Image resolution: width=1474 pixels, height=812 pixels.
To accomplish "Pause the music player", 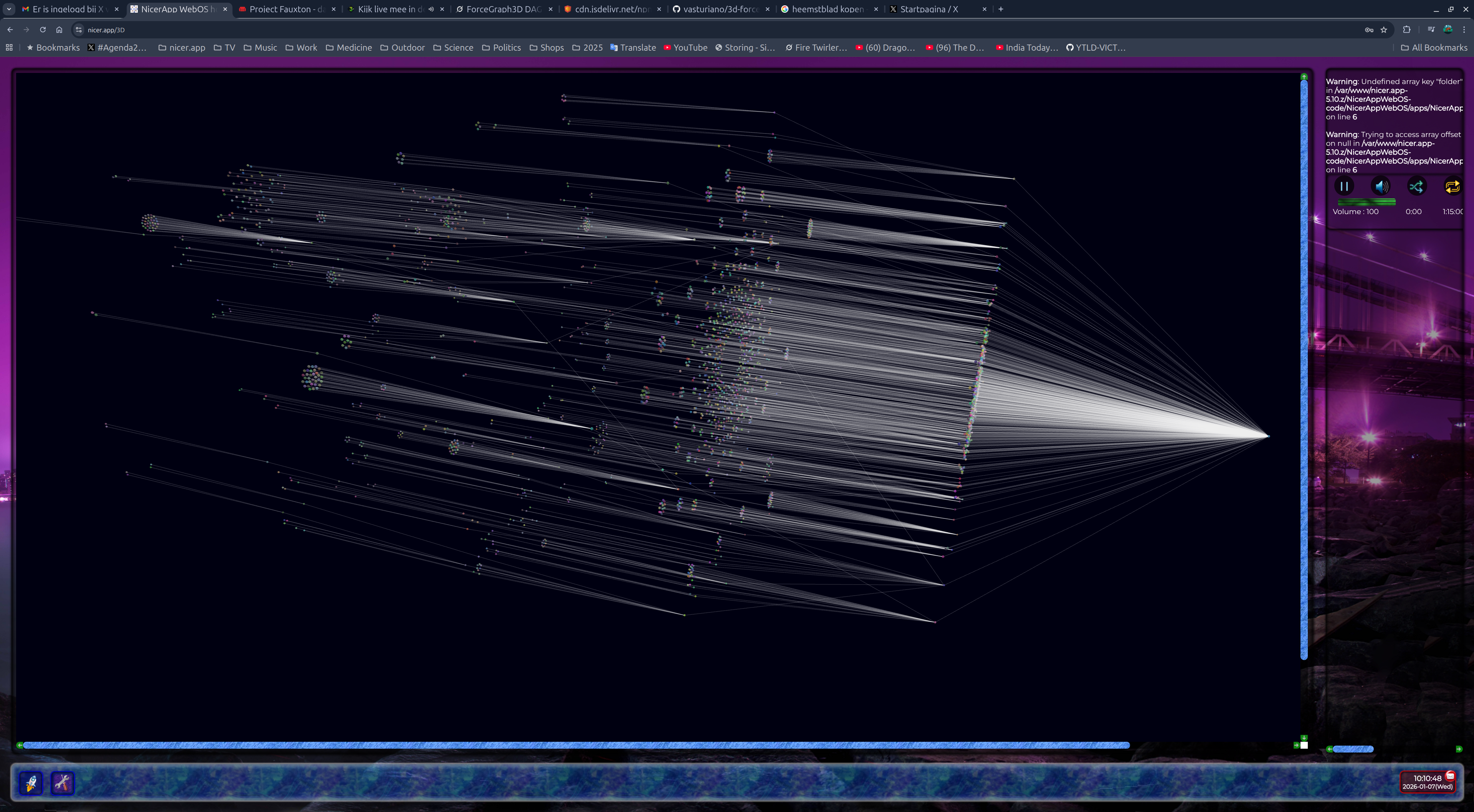I will 1343,186.
